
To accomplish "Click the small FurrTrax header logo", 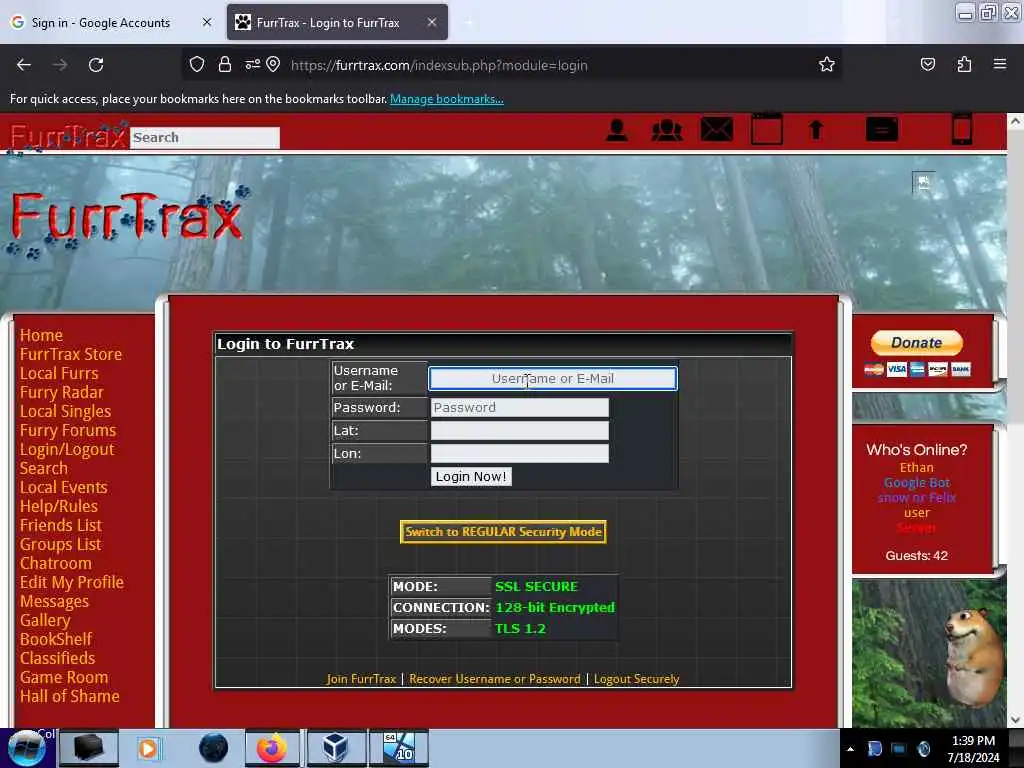I will [x=69, y=137].
